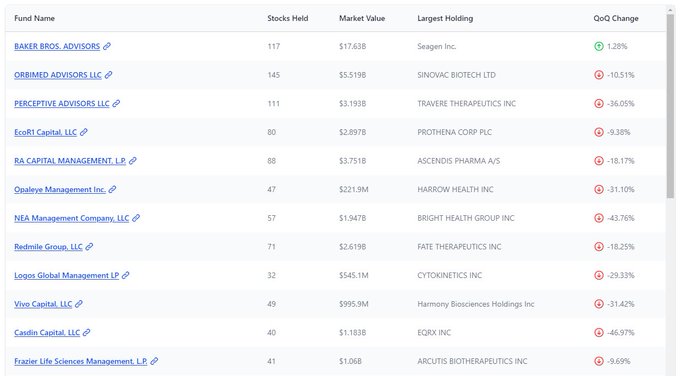Select CYTOKINETICS INC cell
This screenshot has width=680, height=376.
(x=449, y=275)
